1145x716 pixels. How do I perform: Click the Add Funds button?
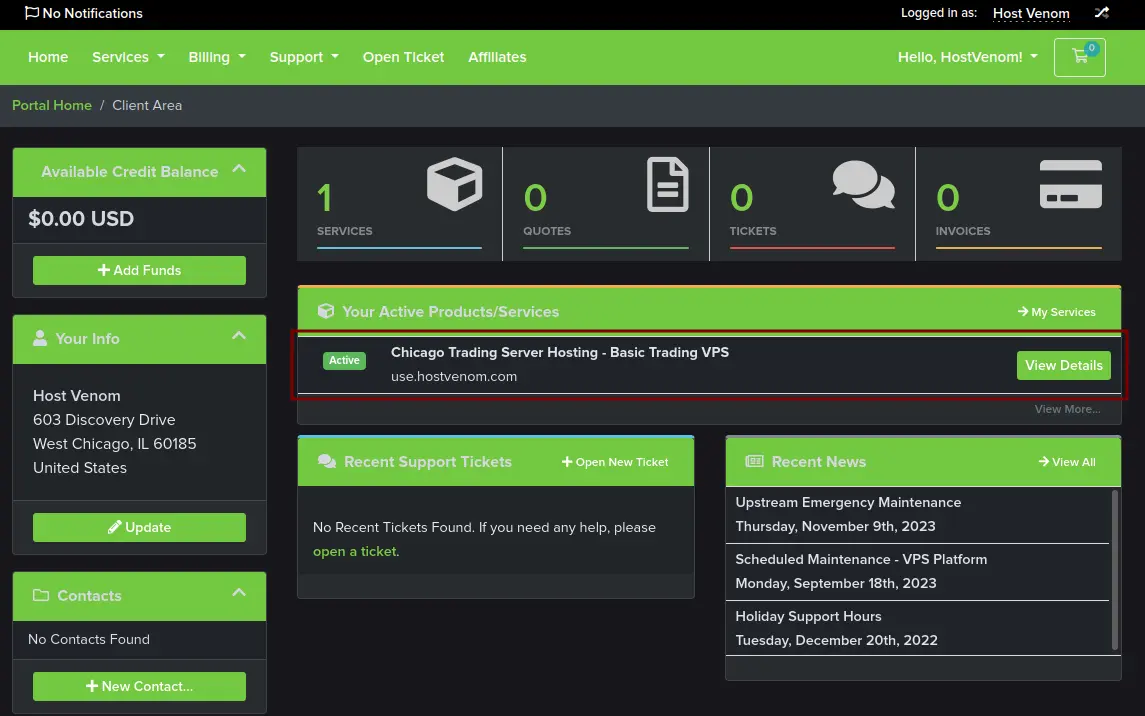coord(139,270)
